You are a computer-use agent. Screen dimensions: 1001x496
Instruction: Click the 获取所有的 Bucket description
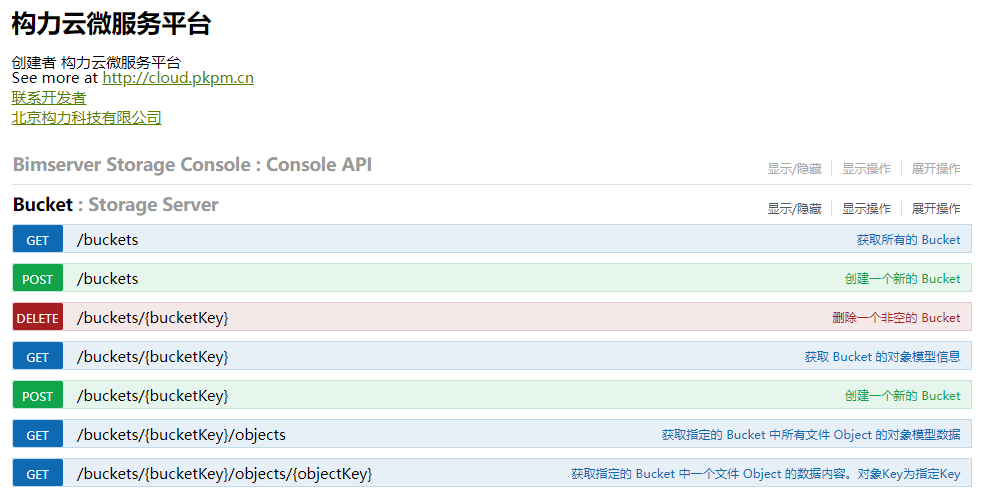[908, 239]
